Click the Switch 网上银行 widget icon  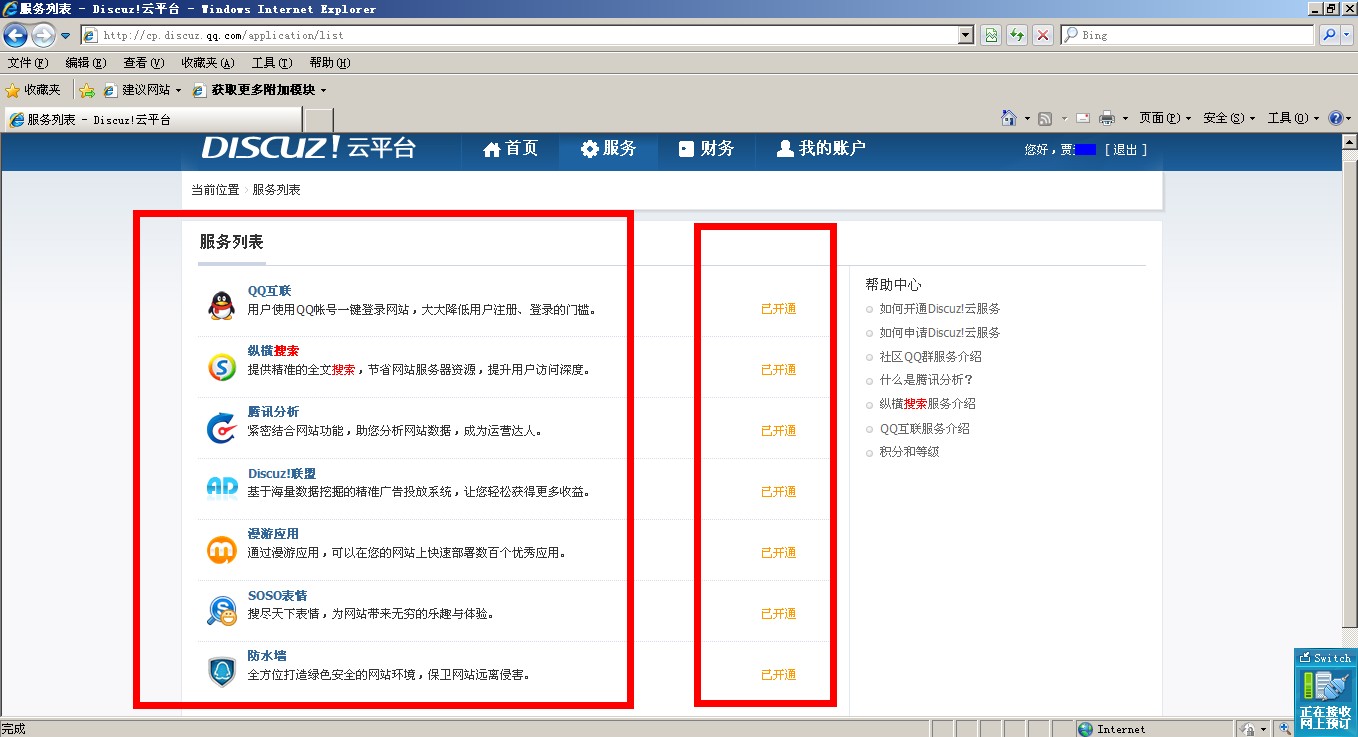[1325, 691]
